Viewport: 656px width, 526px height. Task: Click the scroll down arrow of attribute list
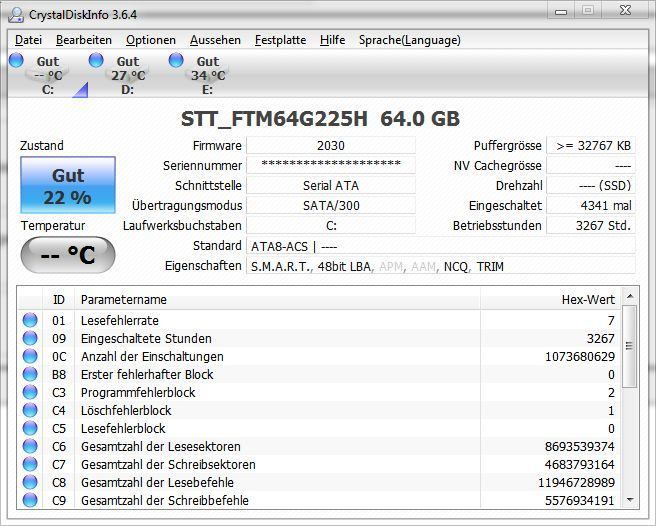point(630,500)
